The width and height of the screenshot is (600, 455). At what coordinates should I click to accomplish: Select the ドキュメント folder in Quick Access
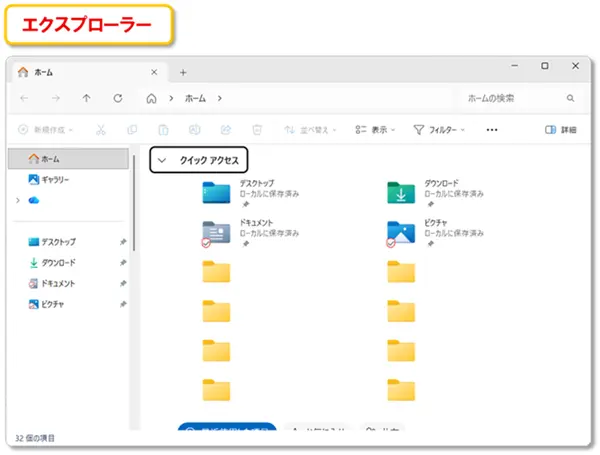[251, 233]
